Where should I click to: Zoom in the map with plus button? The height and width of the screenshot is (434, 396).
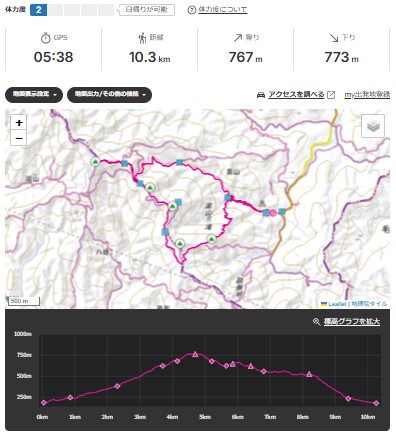[x=19, y=123]
